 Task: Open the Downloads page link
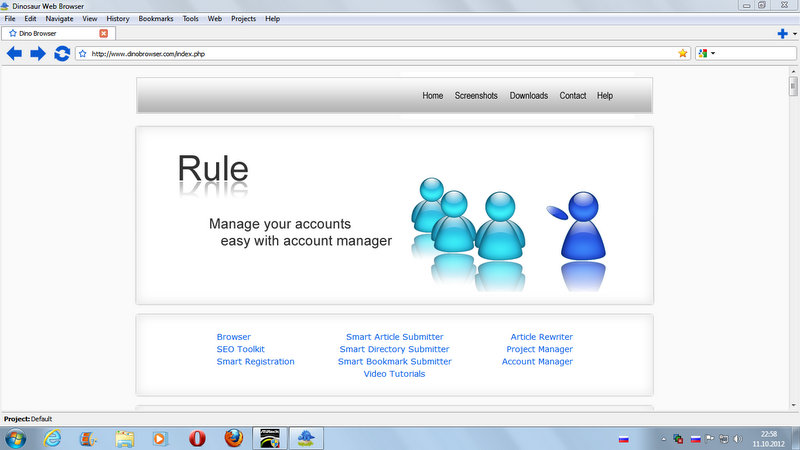click(529, 95)
